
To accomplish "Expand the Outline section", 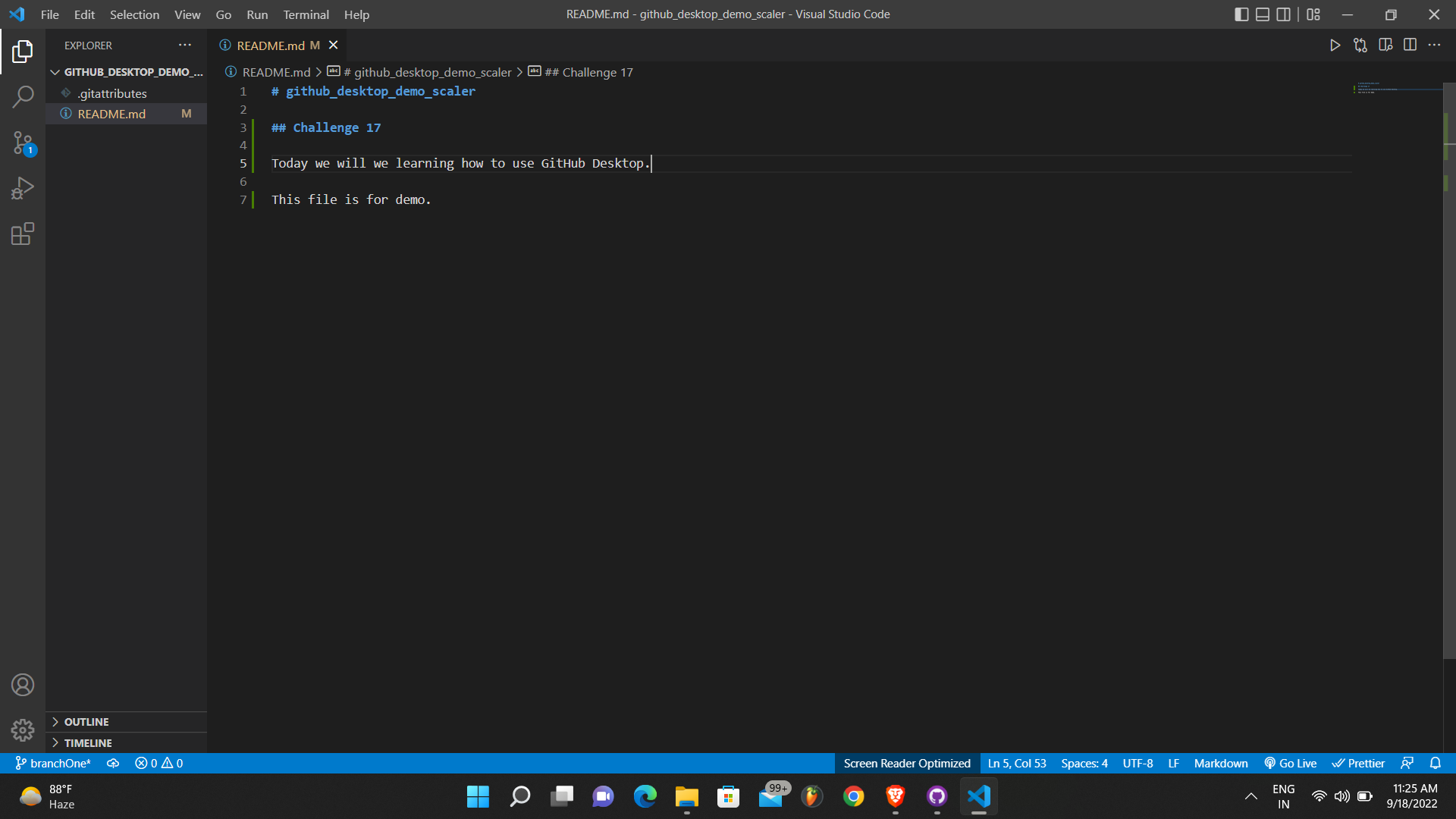I will pyautogui.click(x=86, y=721).
